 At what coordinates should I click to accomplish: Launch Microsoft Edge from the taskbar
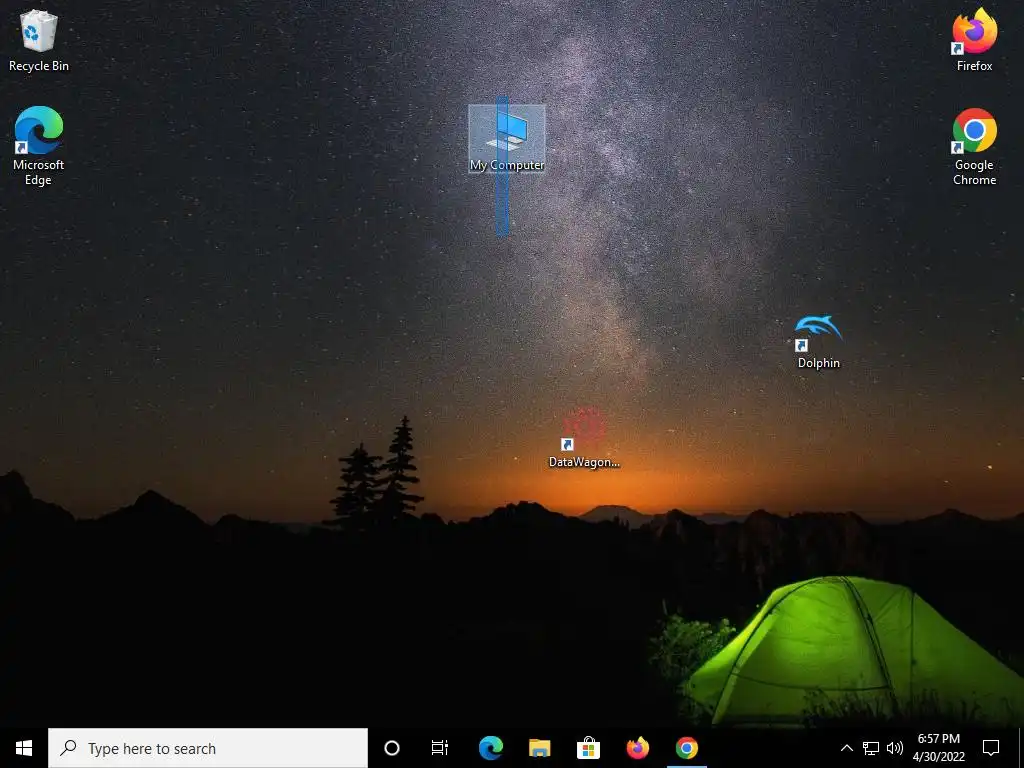click(x=490, y=748)
